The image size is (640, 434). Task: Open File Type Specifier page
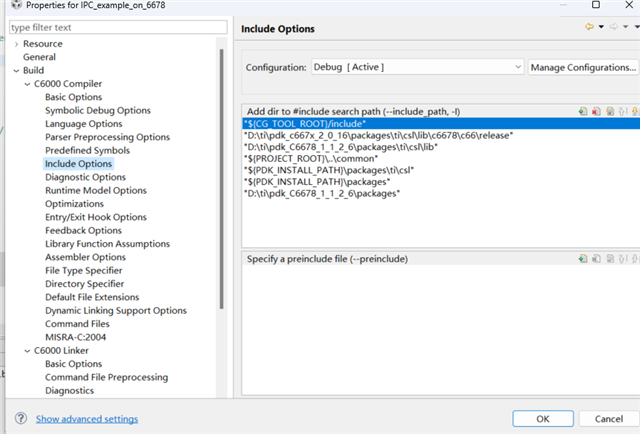click(x=84, y=270)
